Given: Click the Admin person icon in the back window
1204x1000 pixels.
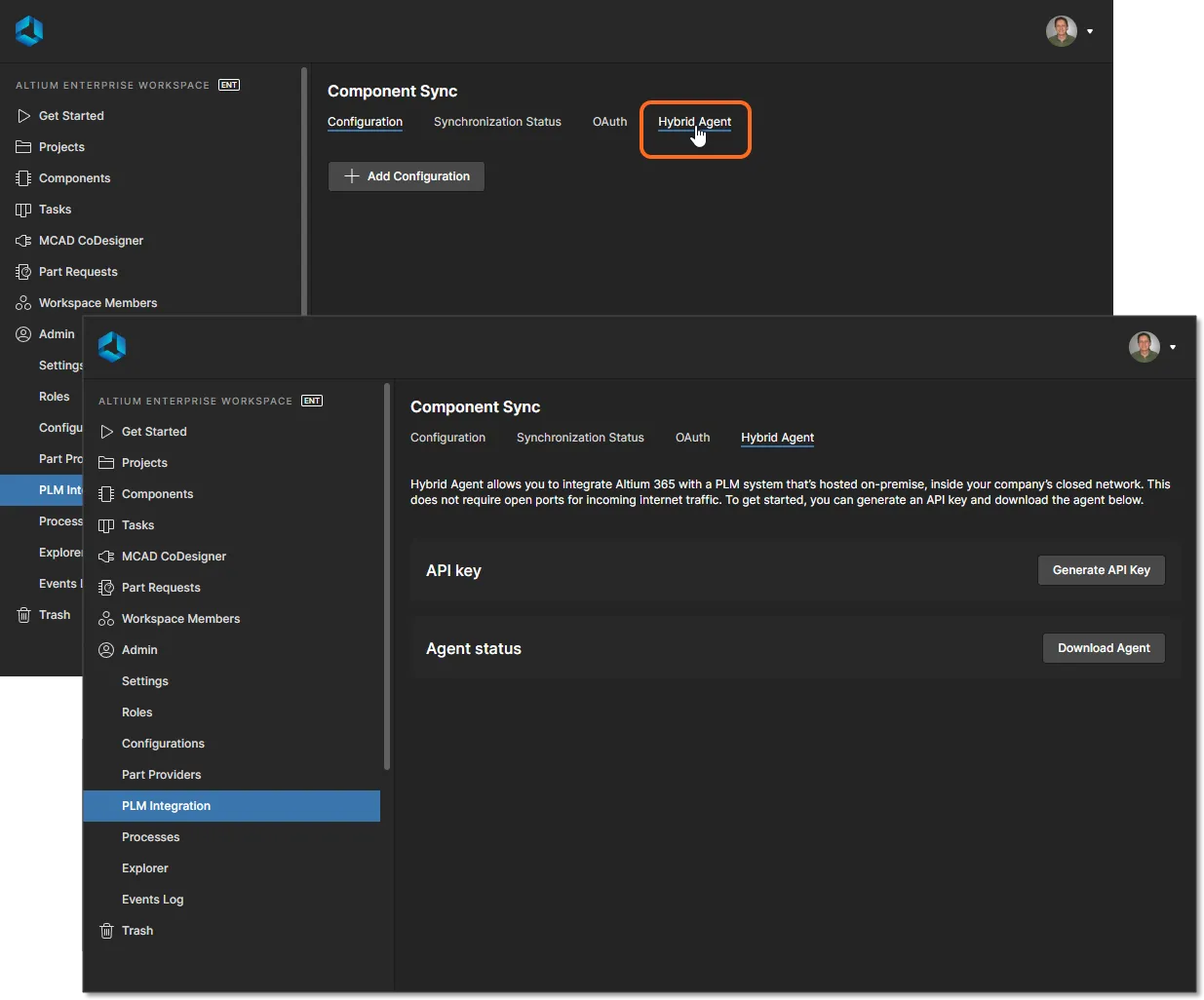Looking at the screenshot, I should (x=23, y=334).
